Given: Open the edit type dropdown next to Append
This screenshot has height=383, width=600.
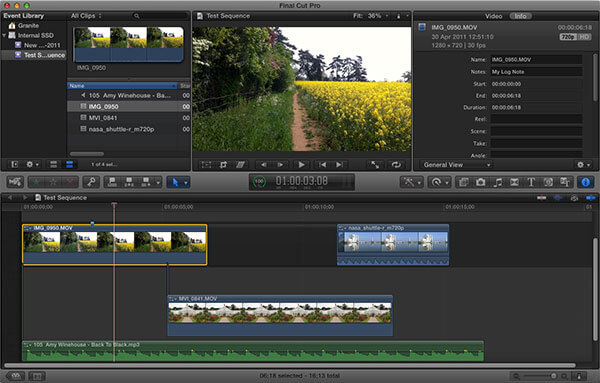Looking at the screenshot, I should pyautogui.click(x=157, y=183).
